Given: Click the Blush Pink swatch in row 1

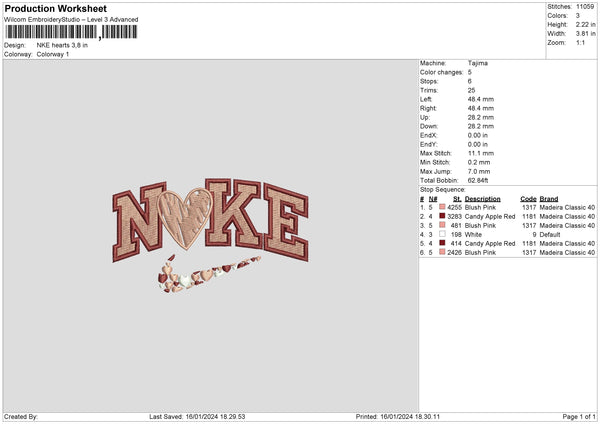Looking at the screenshot, I should [x=442, y=207].
